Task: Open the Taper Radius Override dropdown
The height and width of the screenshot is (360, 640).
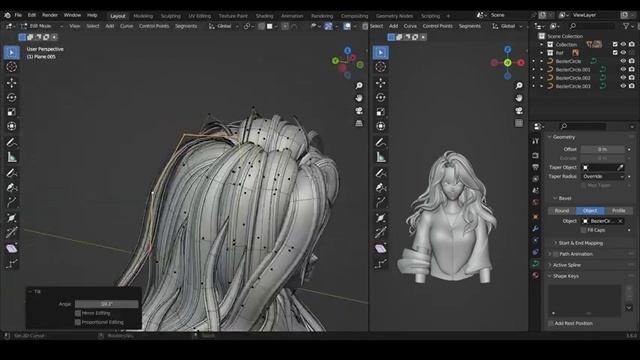Action: [603, 176]
